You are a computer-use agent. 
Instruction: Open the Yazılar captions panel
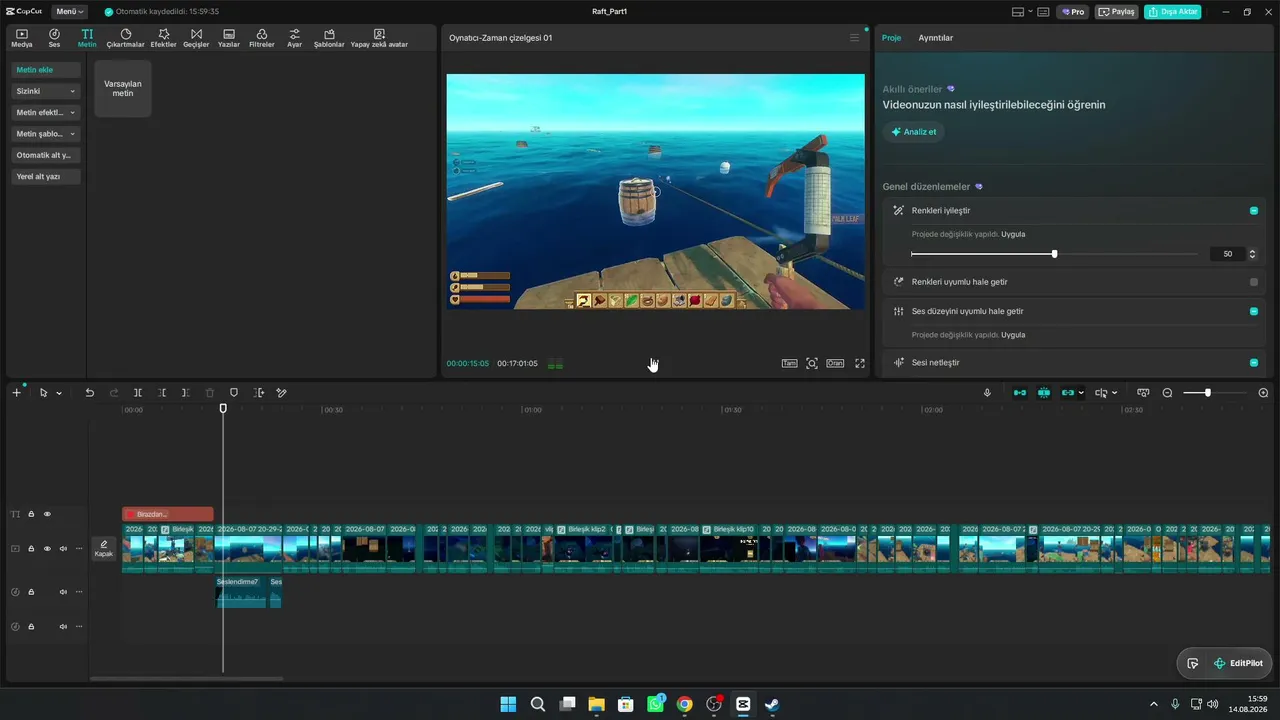coord(229,38)
